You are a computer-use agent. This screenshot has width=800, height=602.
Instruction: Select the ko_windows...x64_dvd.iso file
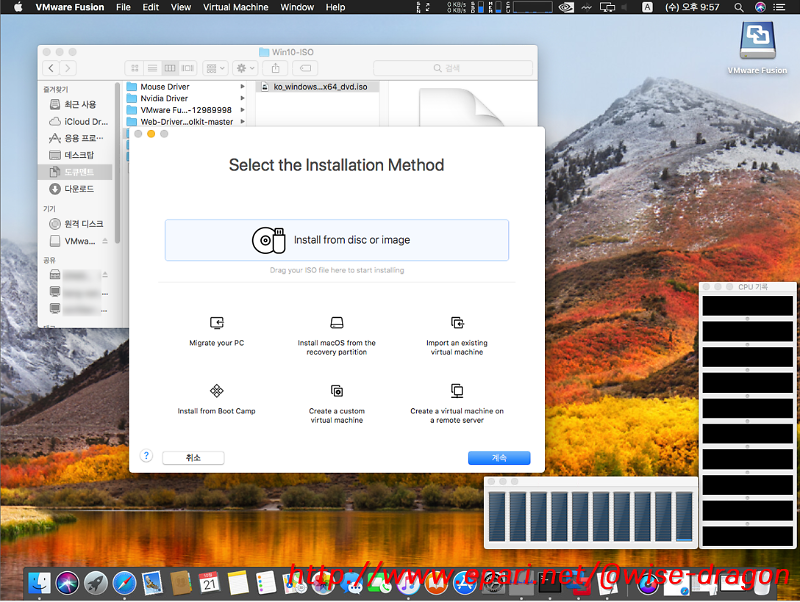click(317, 87)
